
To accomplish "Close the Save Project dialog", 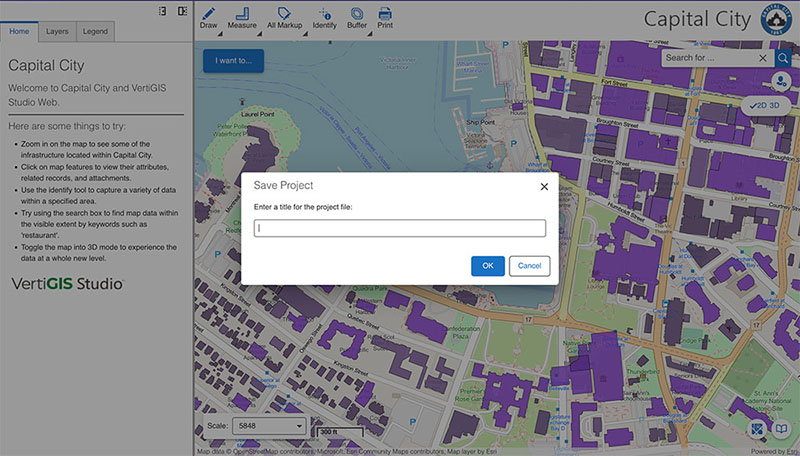I will pos(544,187).
